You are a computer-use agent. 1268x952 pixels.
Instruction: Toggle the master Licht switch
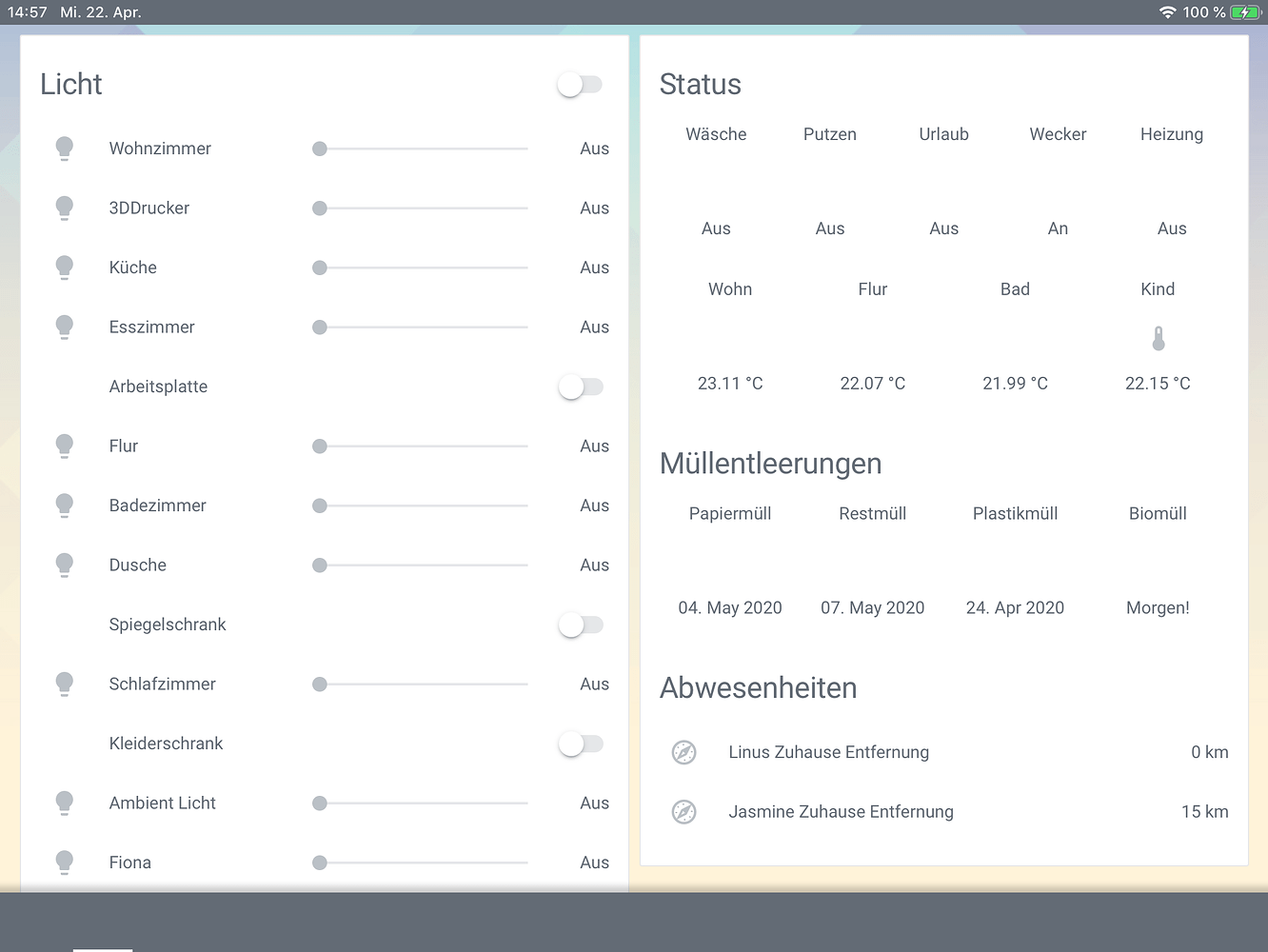point(581,84)
